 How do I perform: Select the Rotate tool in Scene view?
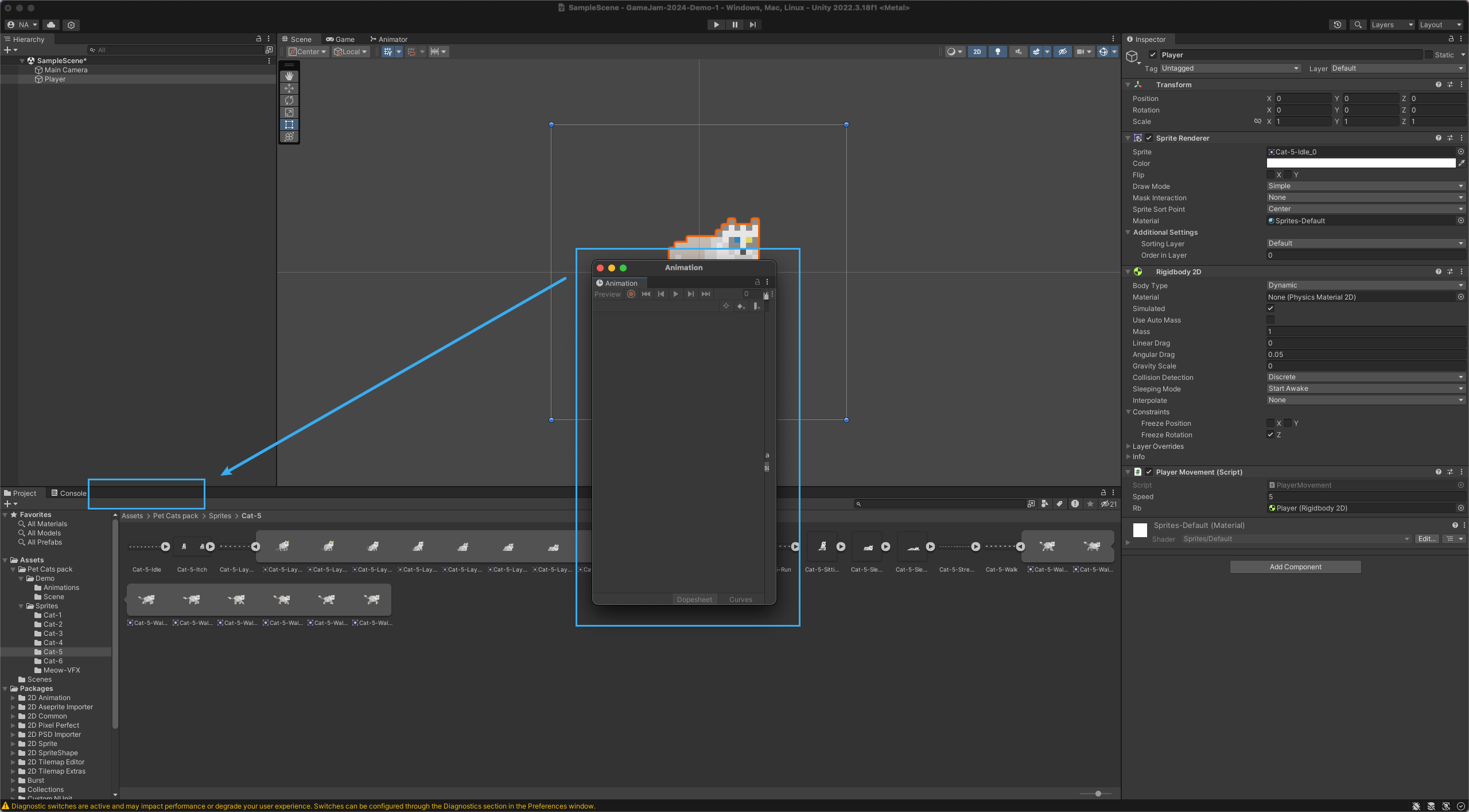click(289, 100)
